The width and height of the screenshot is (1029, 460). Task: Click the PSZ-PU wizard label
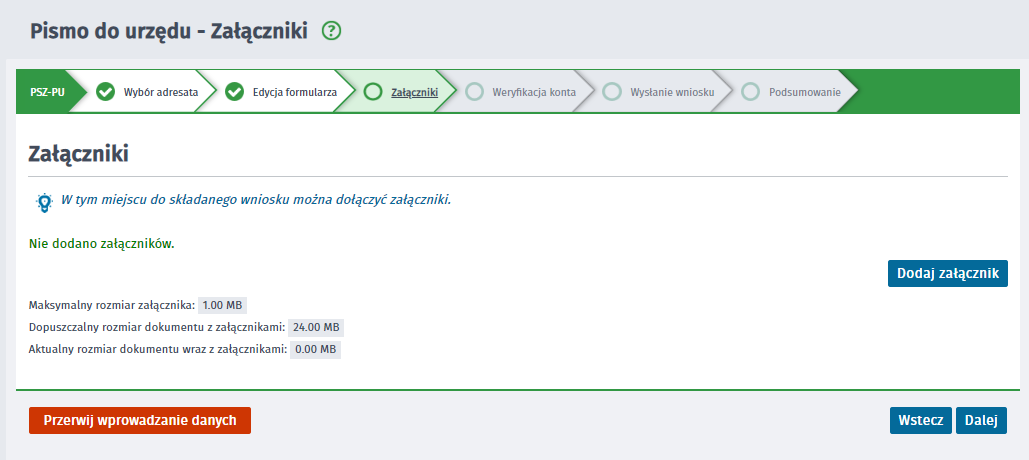[x=47, y=93]
